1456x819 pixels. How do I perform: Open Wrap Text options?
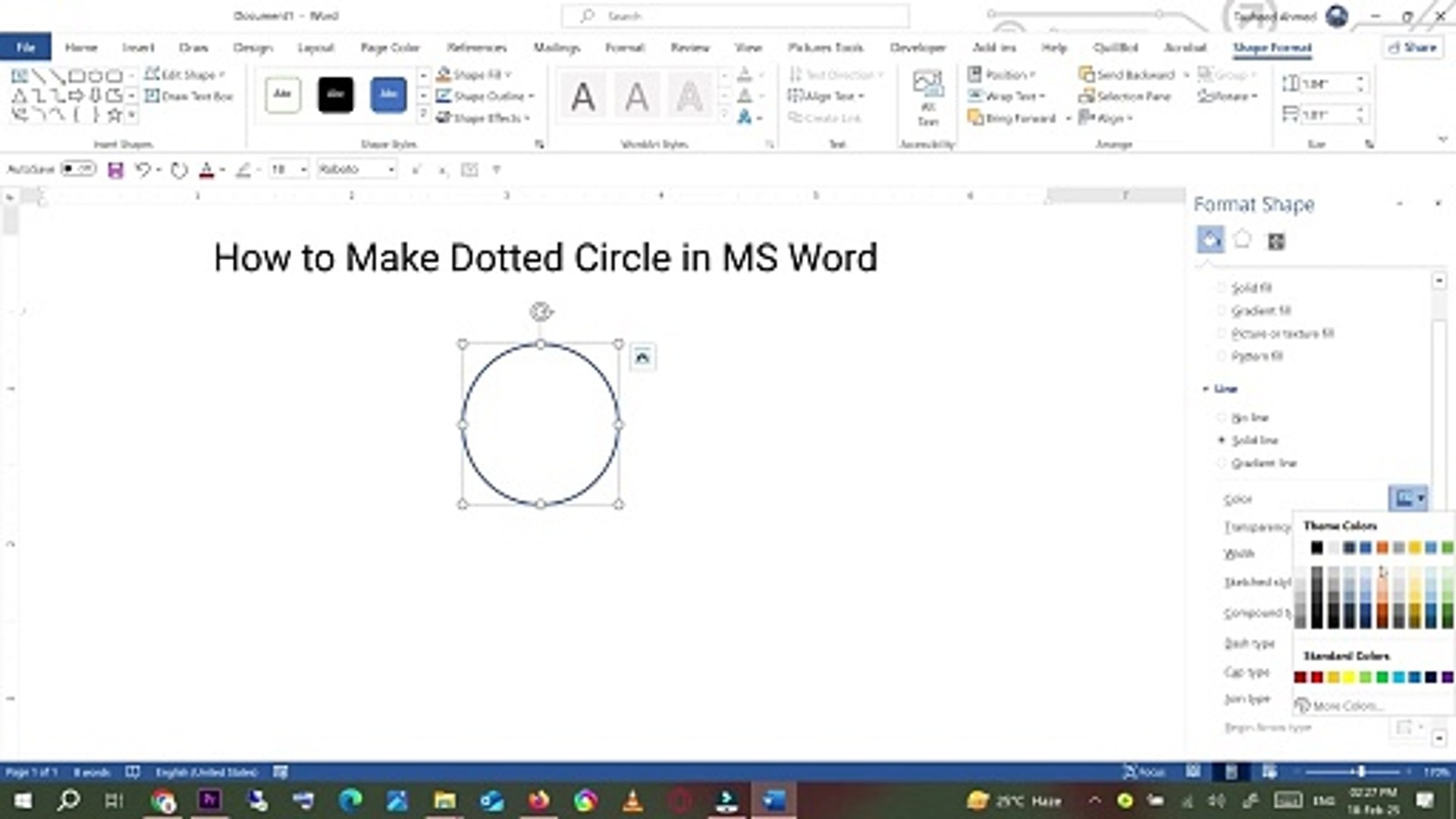point(1007,96)
